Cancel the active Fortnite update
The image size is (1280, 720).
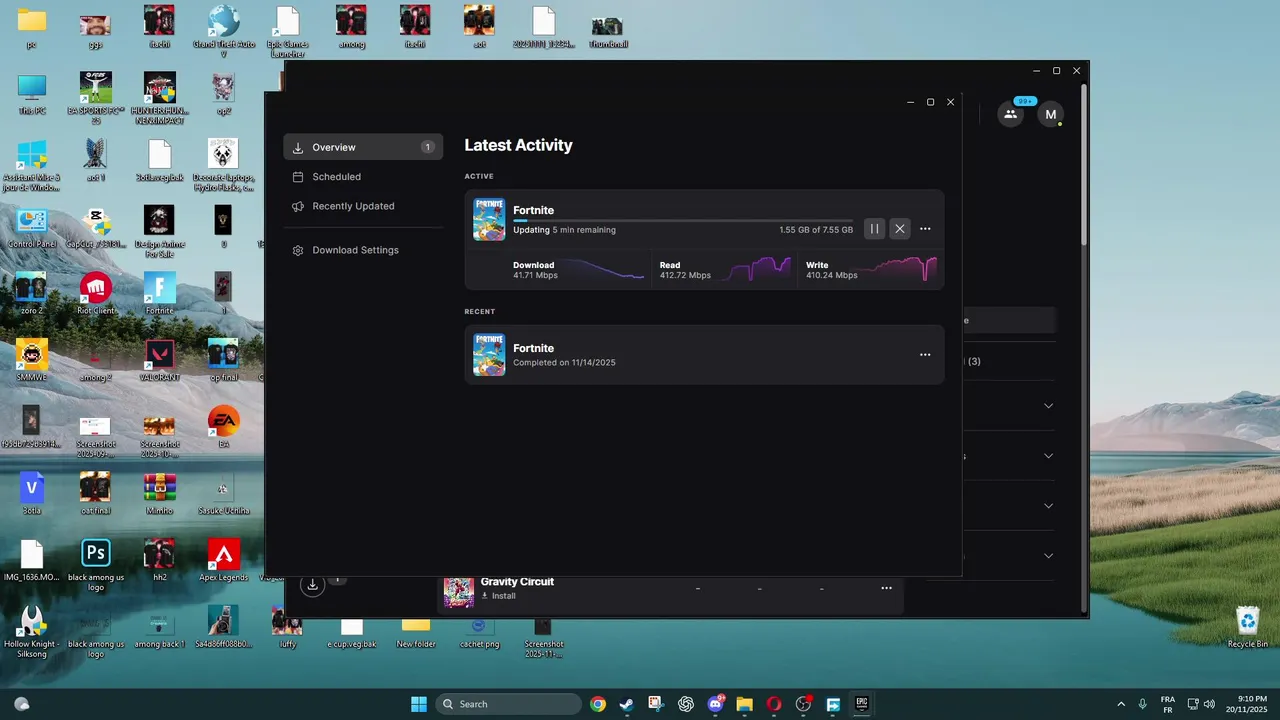click(x=900, y=229)
